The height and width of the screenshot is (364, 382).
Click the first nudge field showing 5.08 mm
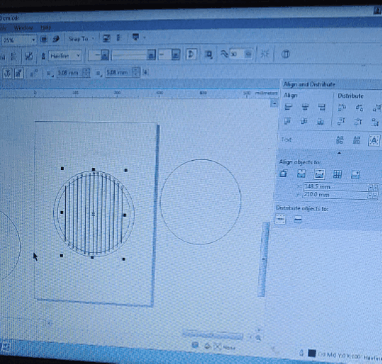(x=69, y=72)
